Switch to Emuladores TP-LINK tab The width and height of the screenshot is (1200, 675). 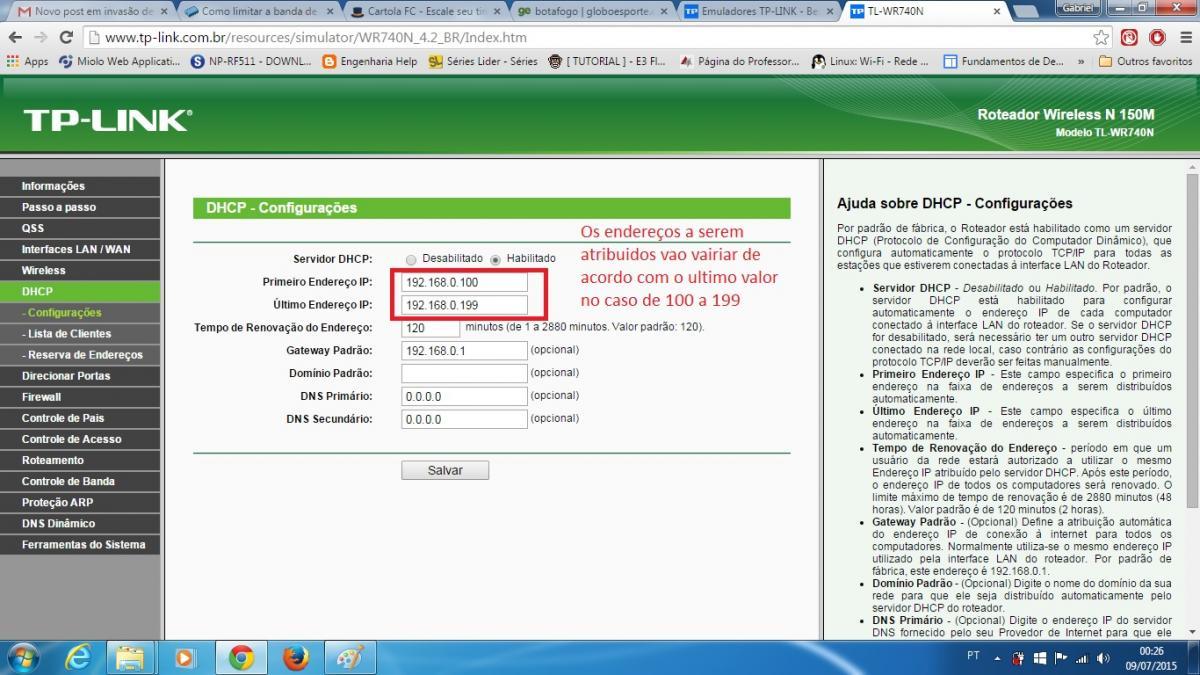(x=758, y=11)
